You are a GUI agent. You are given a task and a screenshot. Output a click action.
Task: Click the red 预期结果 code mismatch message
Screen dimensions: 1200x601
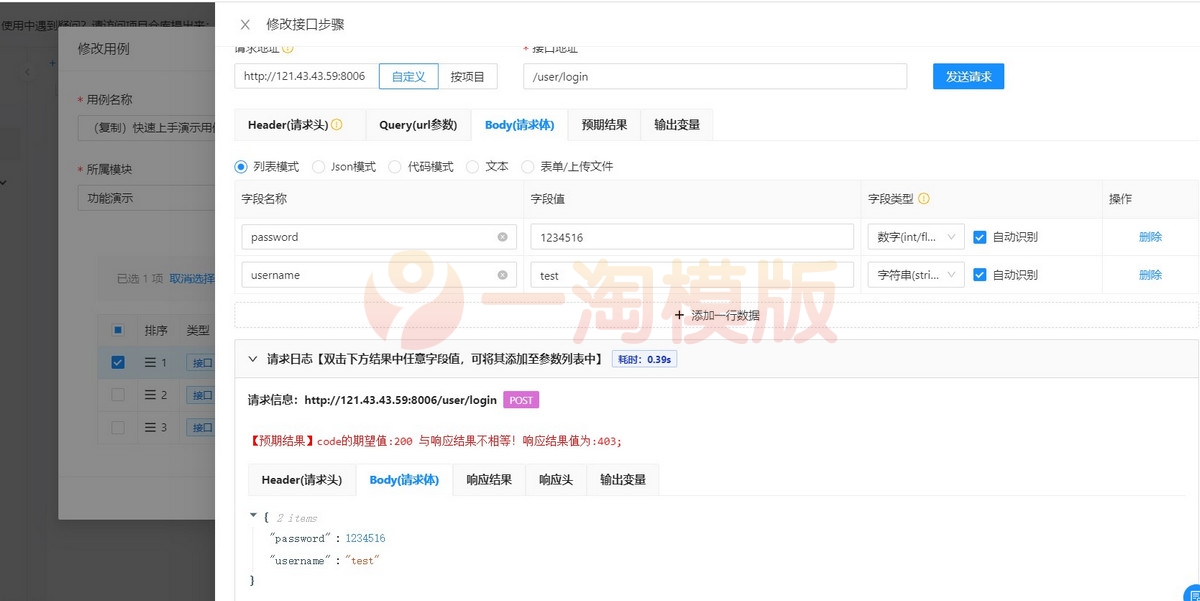point(435,440)
